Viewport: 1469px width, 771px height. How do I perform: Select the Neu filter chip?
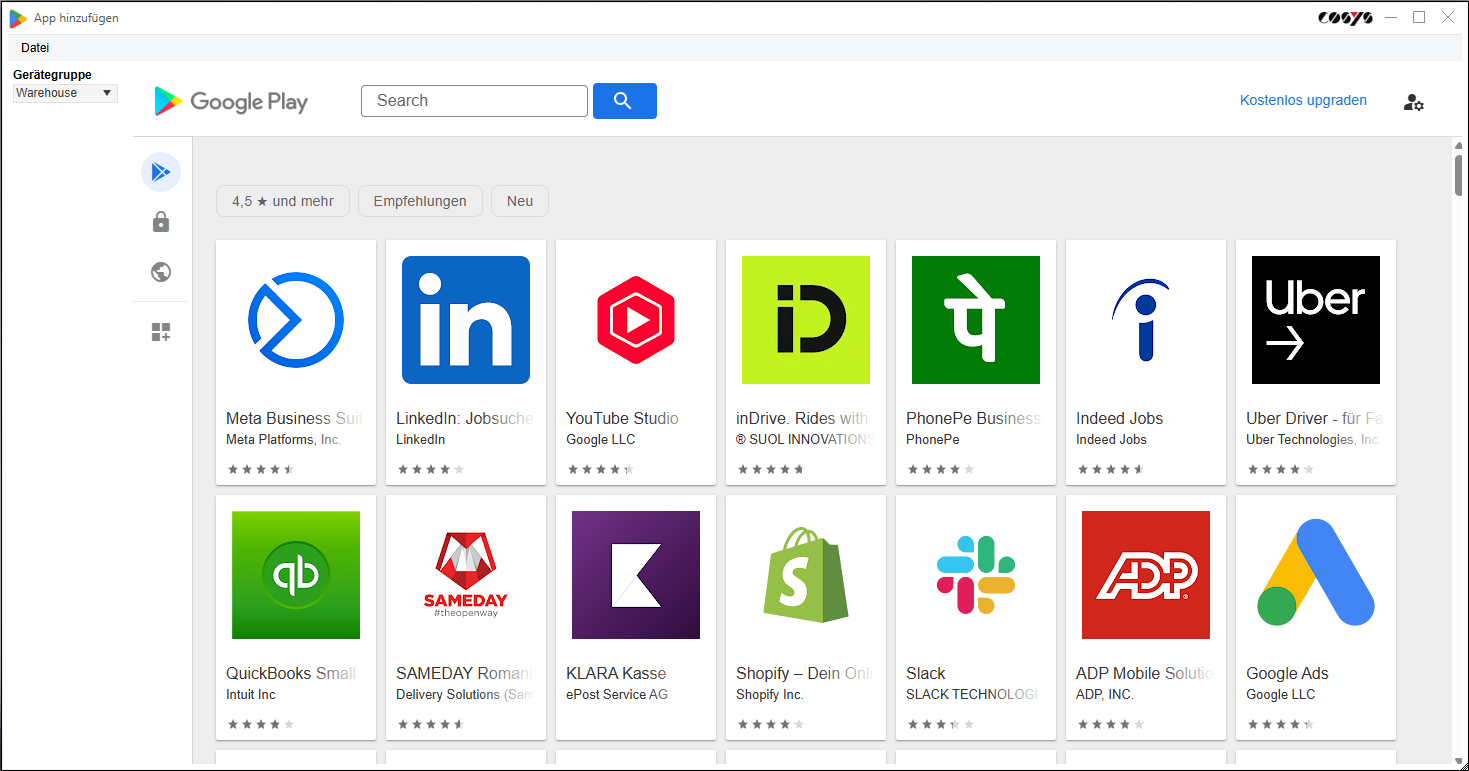[x=520, y=201]
